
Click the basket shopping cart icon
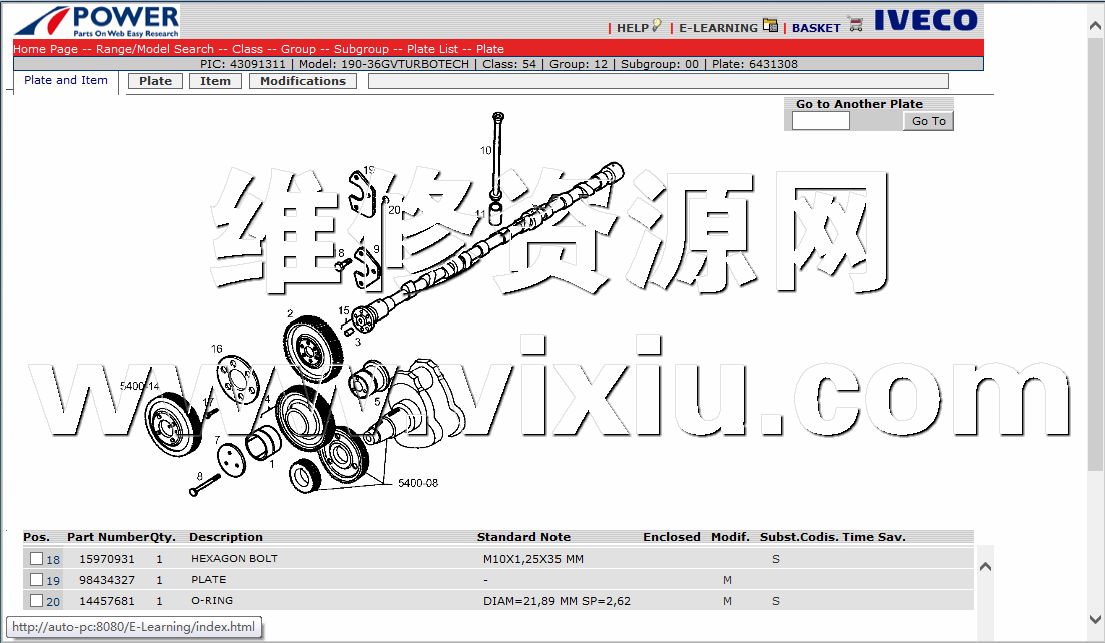855,25
